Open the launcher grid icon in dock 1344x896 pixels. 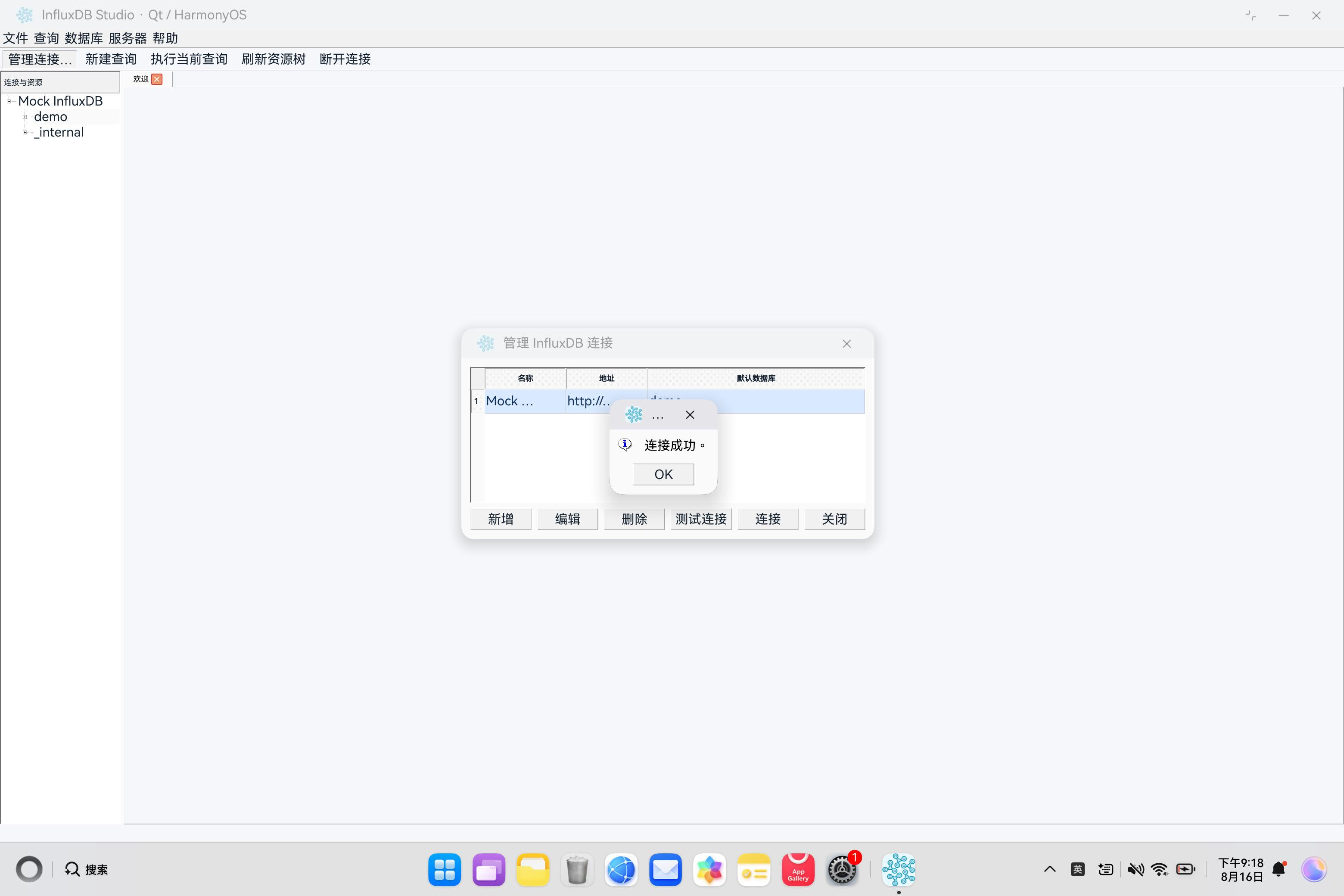444,870
